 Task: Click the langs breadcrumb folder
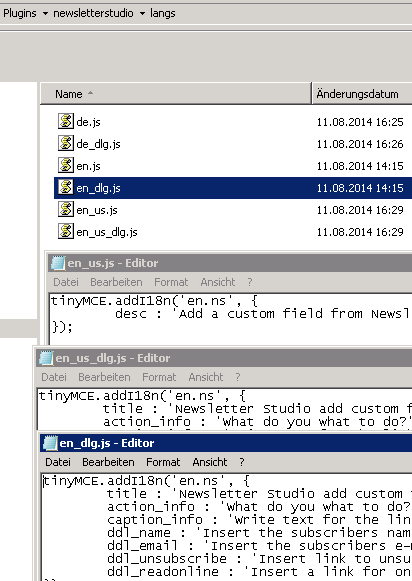tap(163, 13)
